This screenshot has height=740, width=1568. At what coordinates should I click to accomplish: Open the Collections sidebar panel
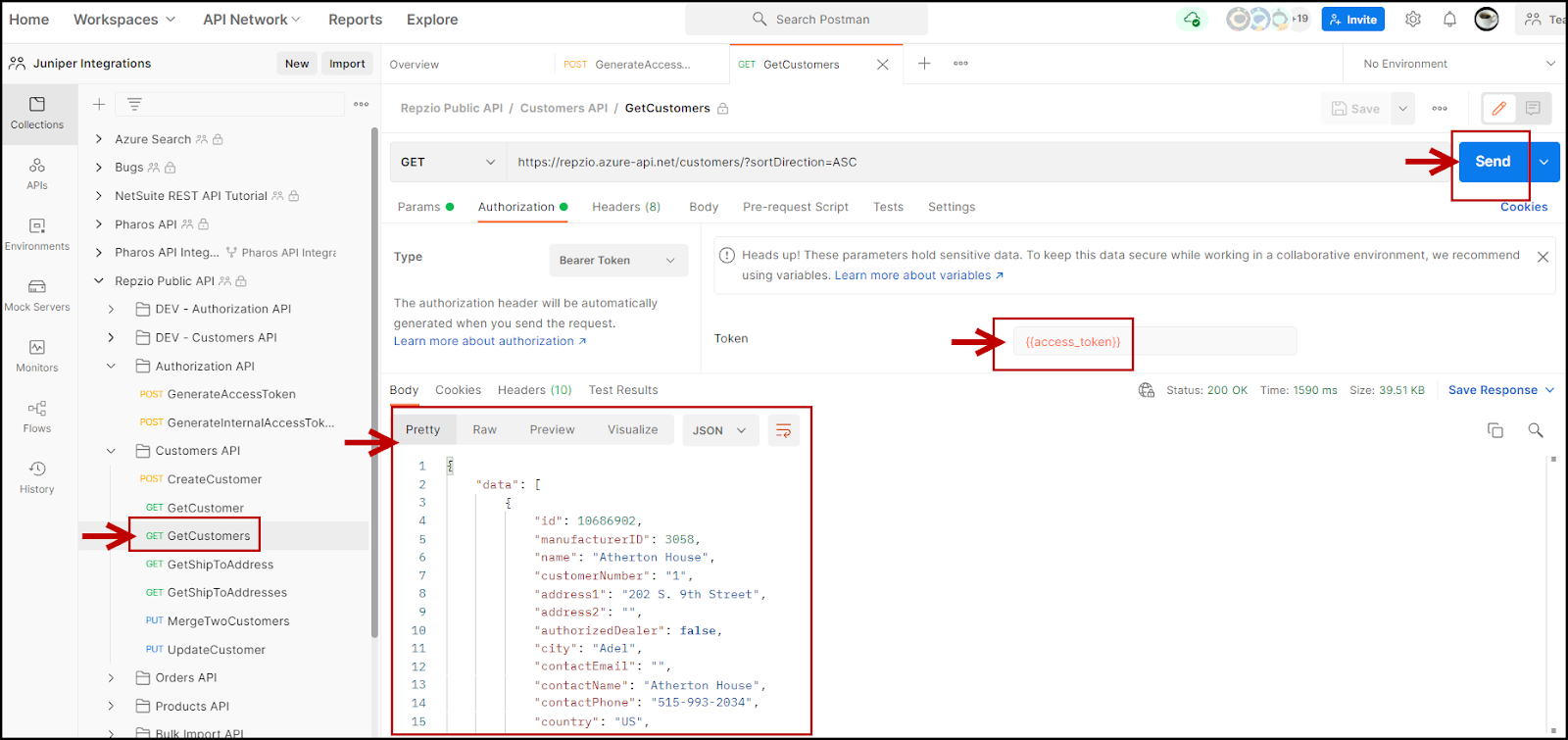pos(37,114)
